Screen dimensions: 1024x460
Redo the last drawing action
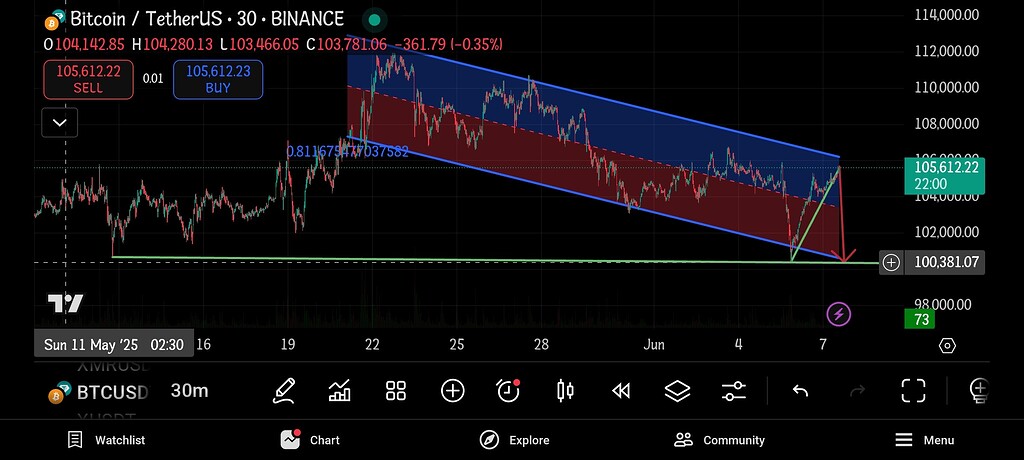(x=857, y=391)
